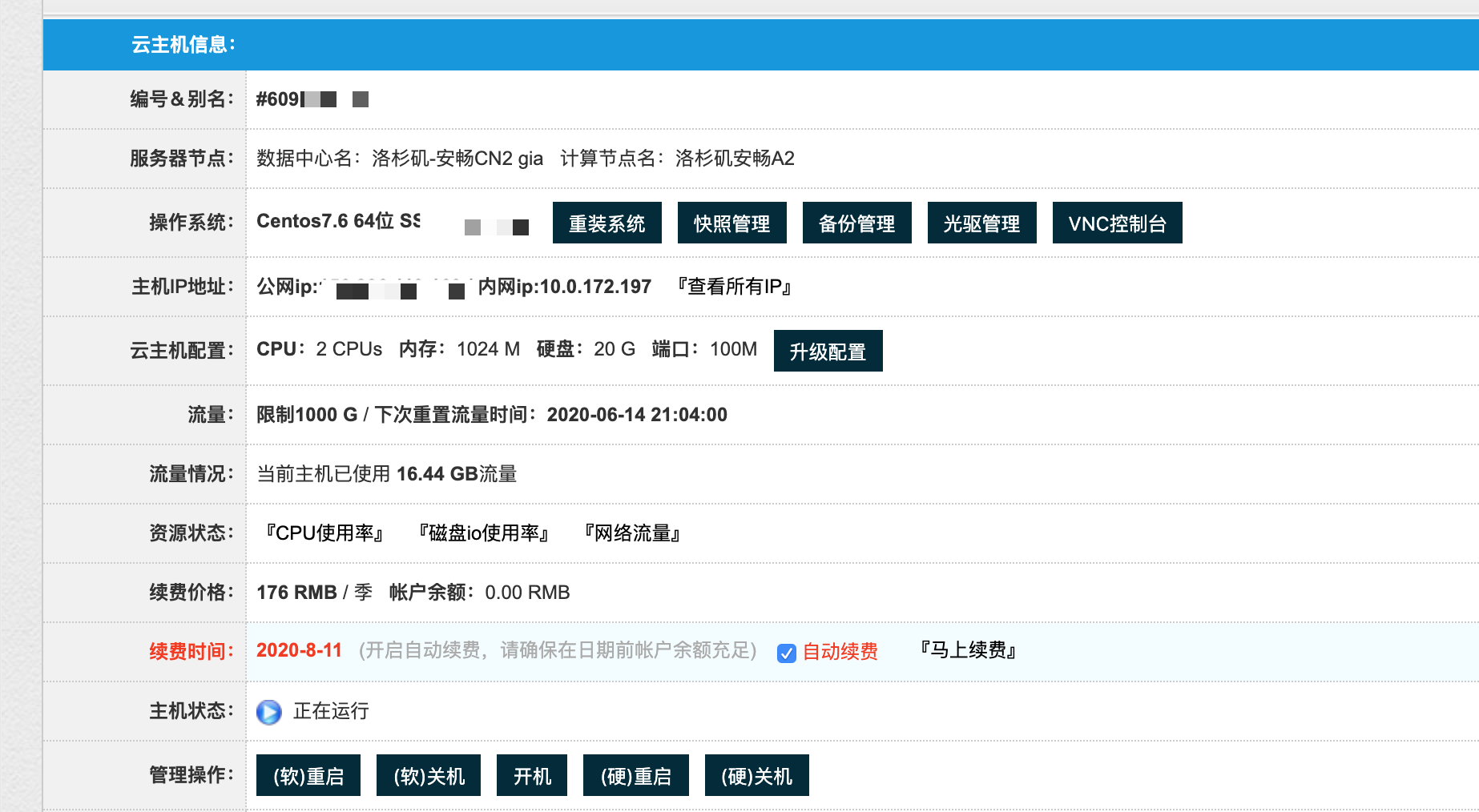The width and height of the screenshot is (1479, 812).
Task: Click the 查看所有IP link
Action: click(x=734, y=287)
